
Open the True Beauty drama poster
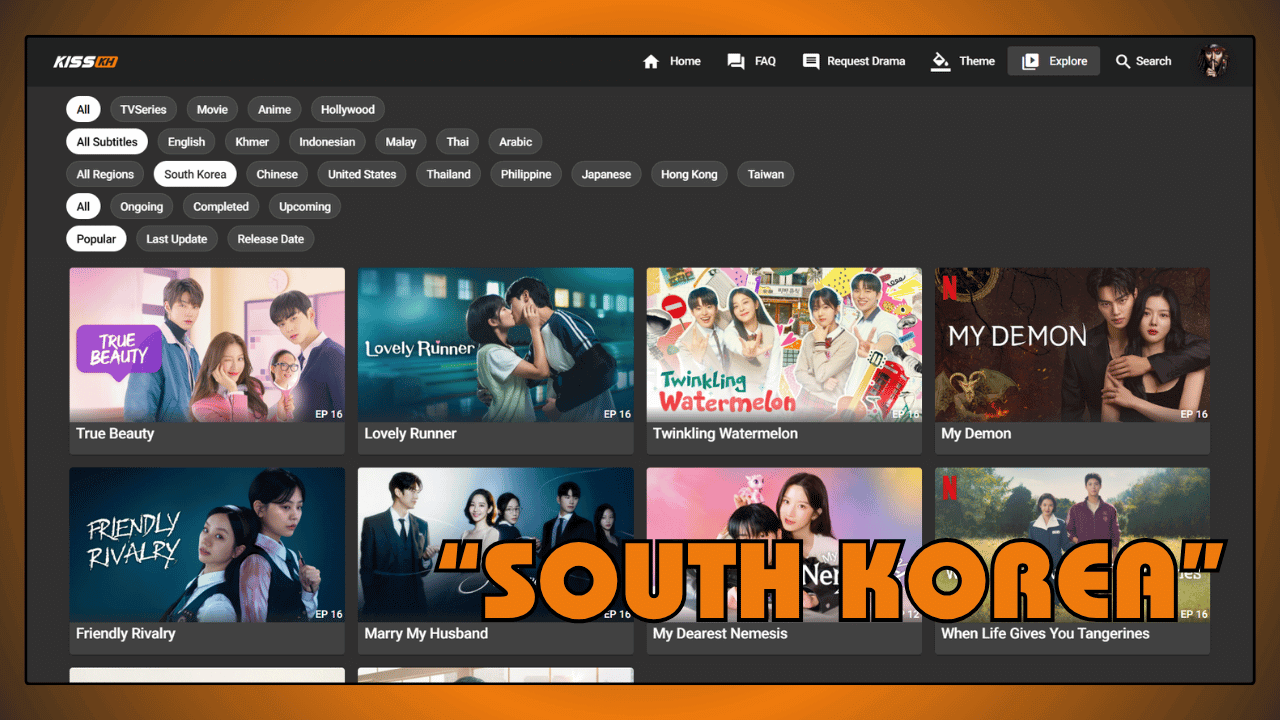(206, 344)
